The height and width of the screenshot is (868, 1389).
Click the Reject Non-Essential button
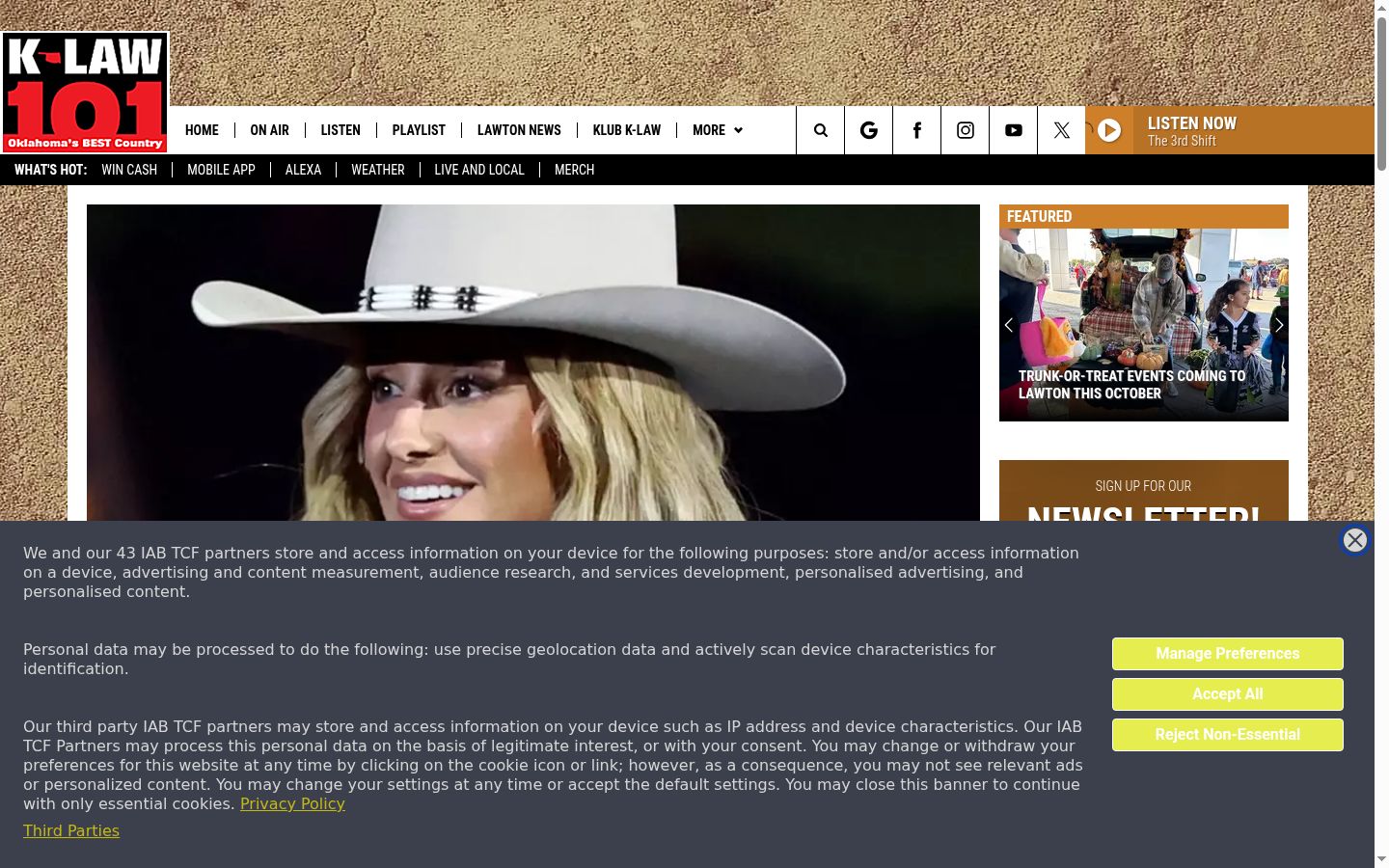pos(1228,735)
